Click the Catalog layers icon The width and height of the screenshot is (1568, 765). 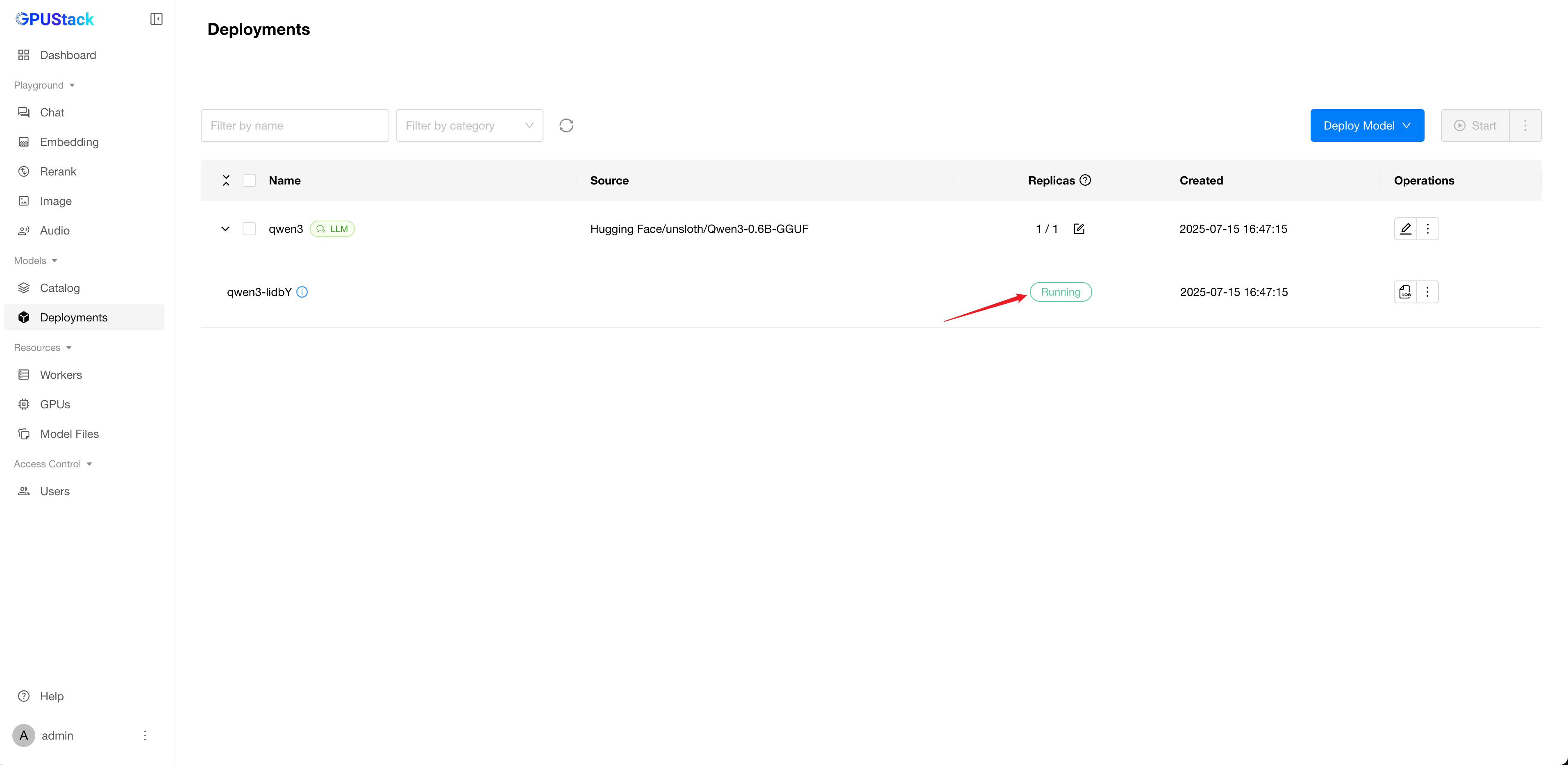click(24, 288)
